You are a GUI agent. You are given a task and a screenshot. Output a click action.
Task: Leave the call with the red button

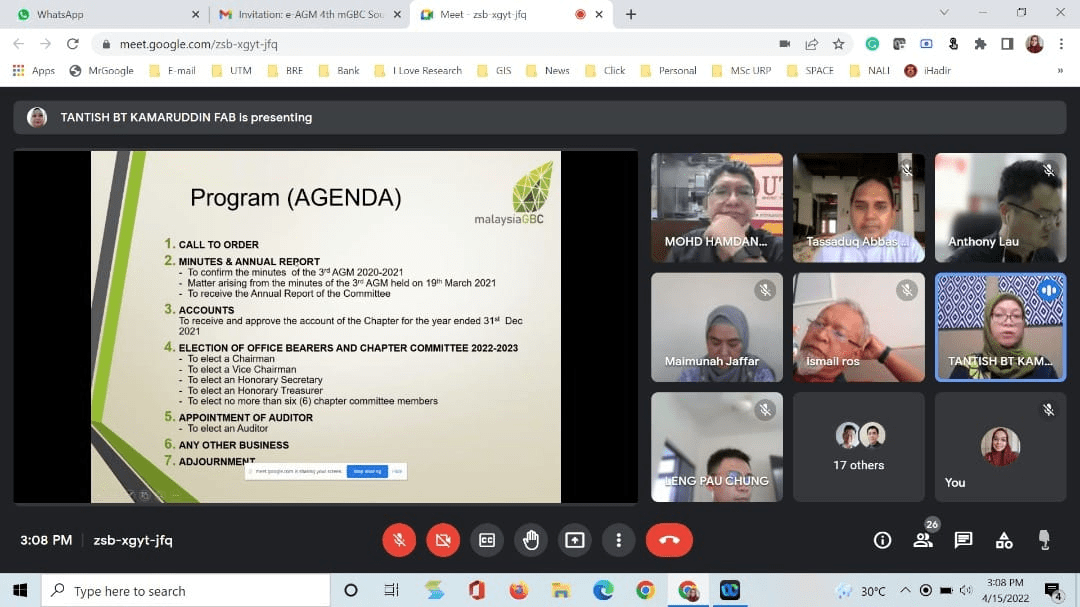click(x=669, y=540)
